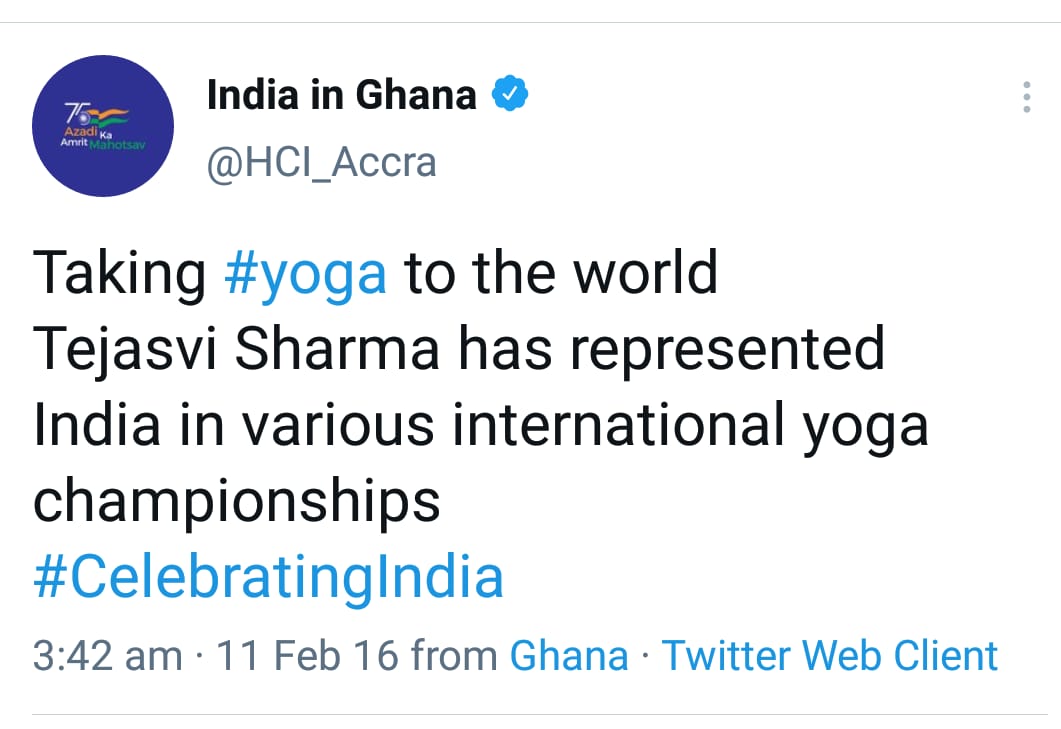Viewport: 1061px width, 729px height.
Task: Open the India in Ghana profile avatar
Action: pos(103,126)
